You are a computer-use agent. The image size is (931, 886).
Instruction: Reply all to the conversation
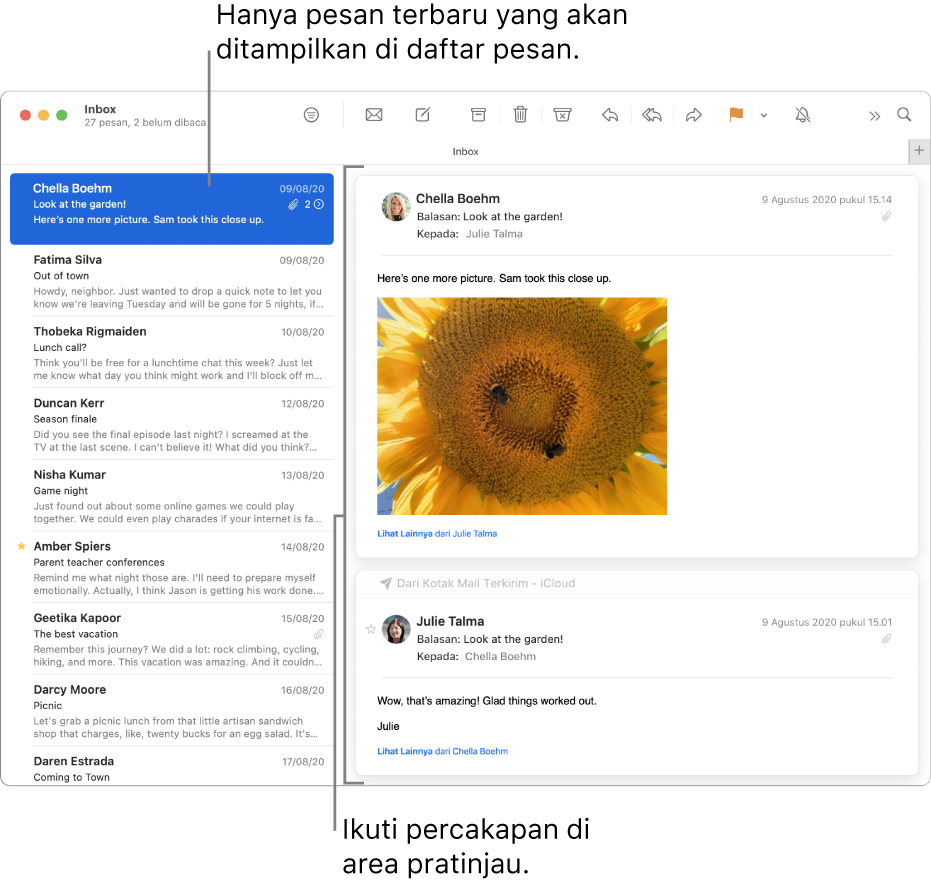[x=651, y=115]
